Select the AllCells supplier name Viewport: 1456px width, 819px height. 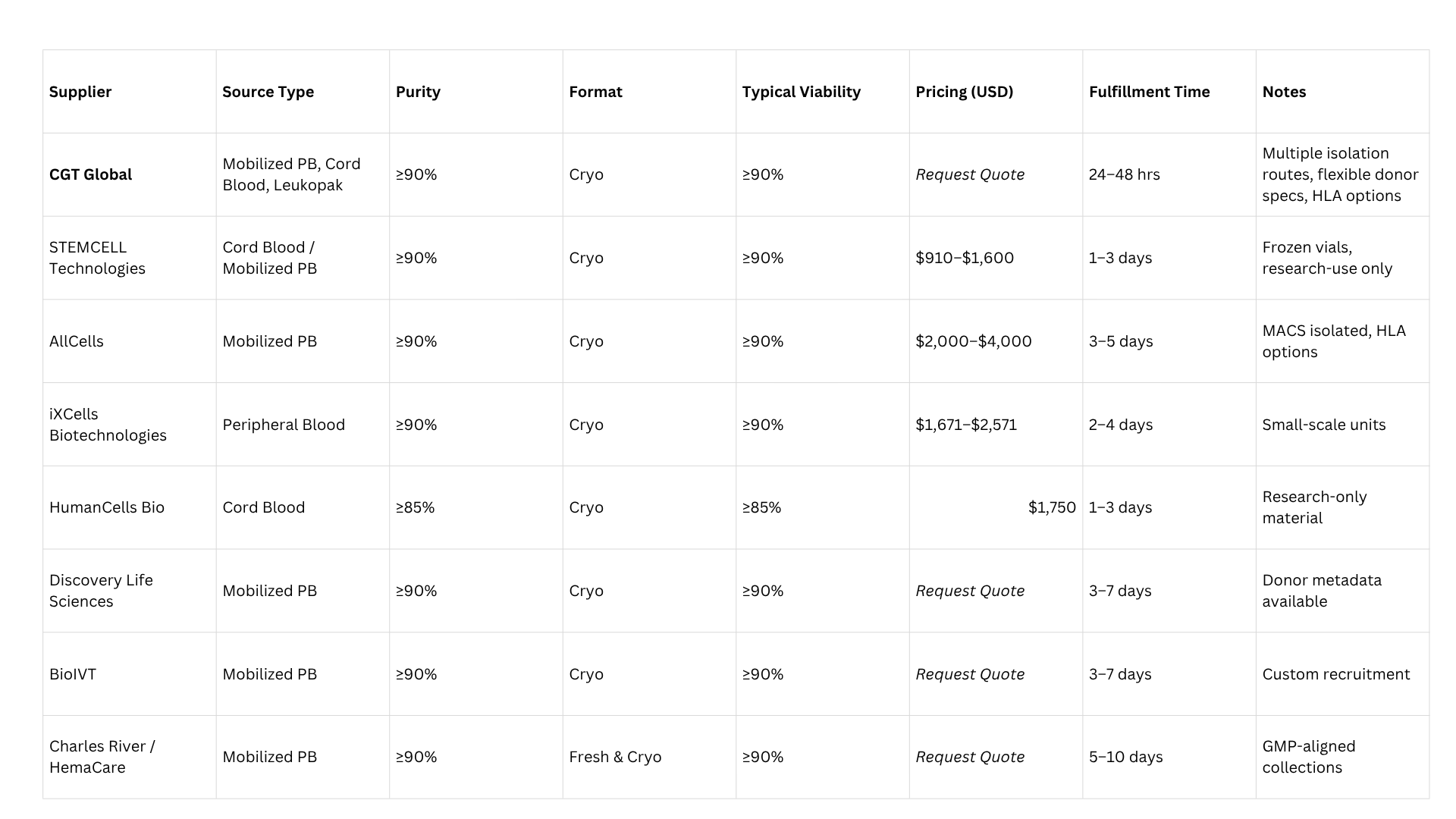coord(77,341)
